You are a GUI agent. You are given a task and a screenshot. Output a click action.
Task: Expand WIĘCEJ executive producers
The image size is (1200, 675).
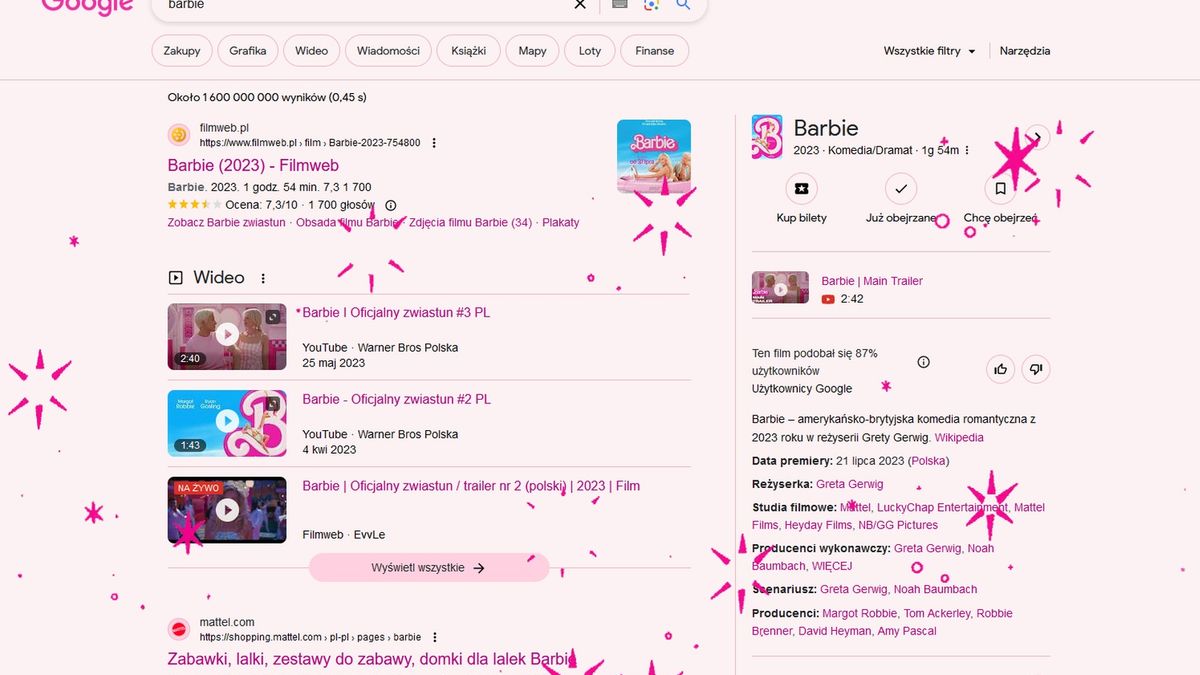coord(832,566)
